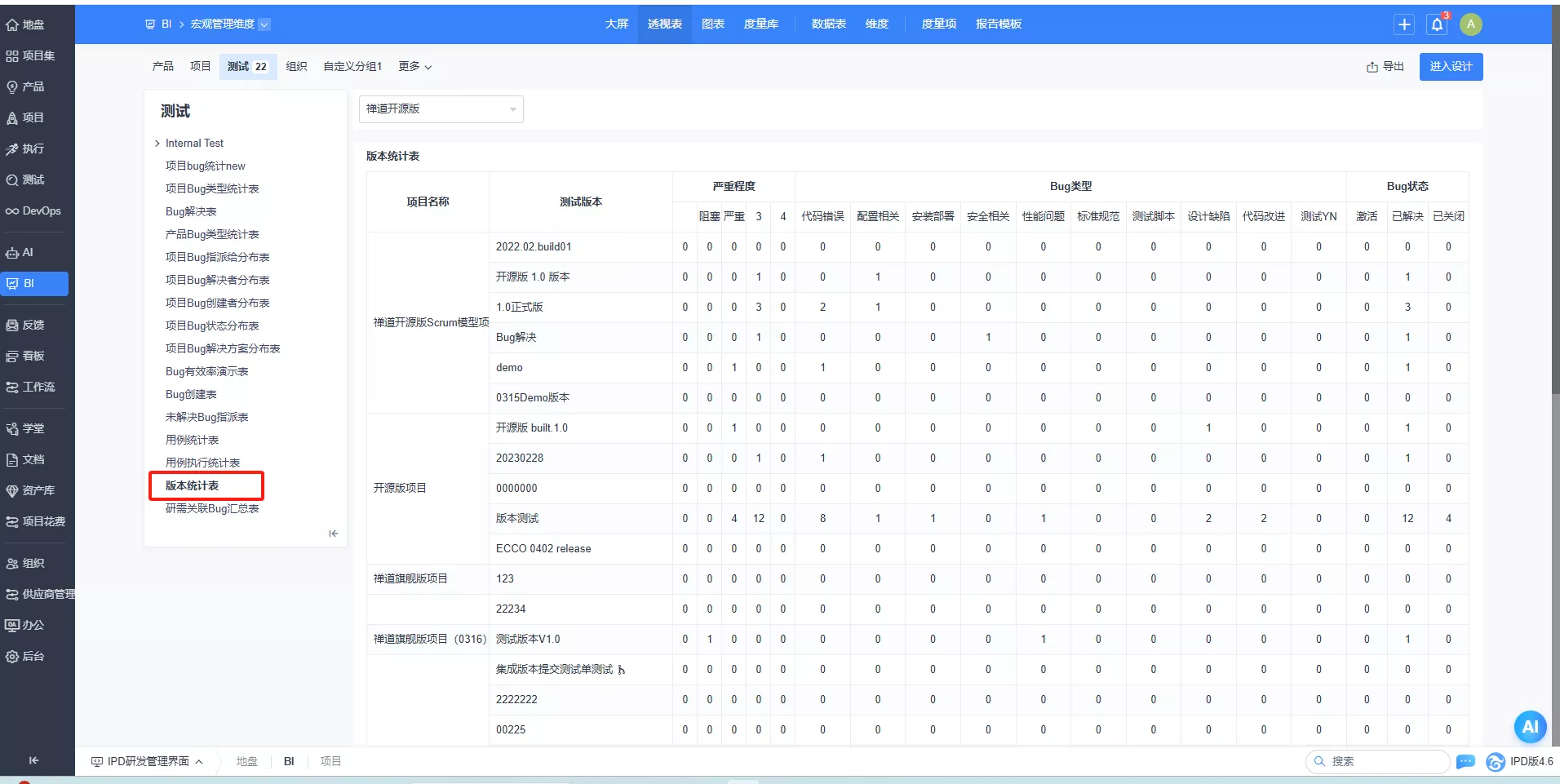Select BI in the left sidebar
The image size is (1560, 784).
point(34,283)
